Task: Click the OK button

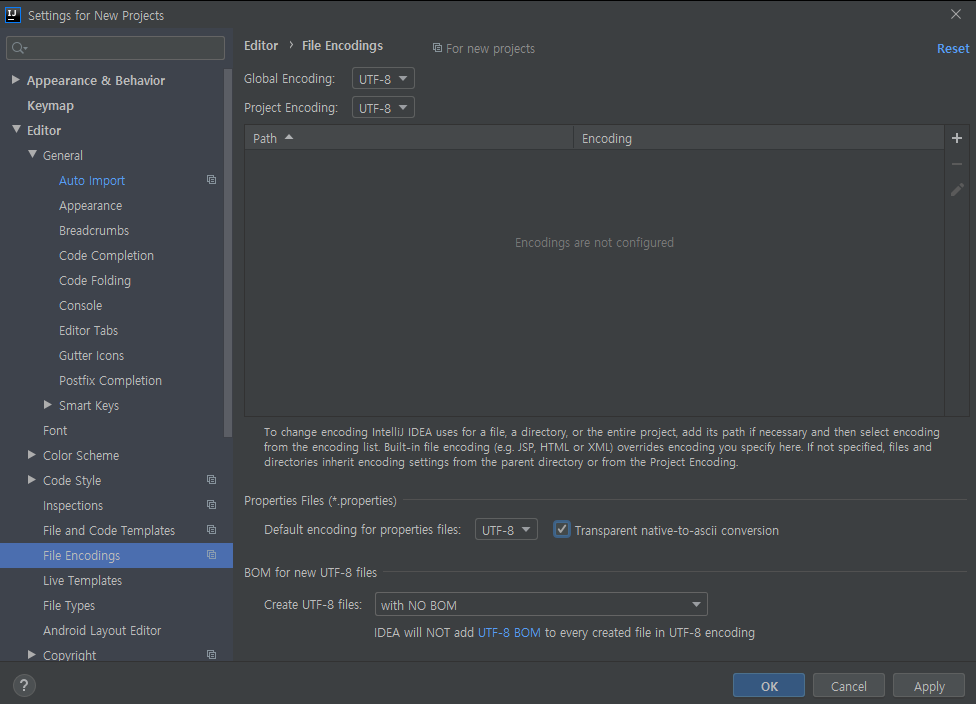Action: (769, 686)
